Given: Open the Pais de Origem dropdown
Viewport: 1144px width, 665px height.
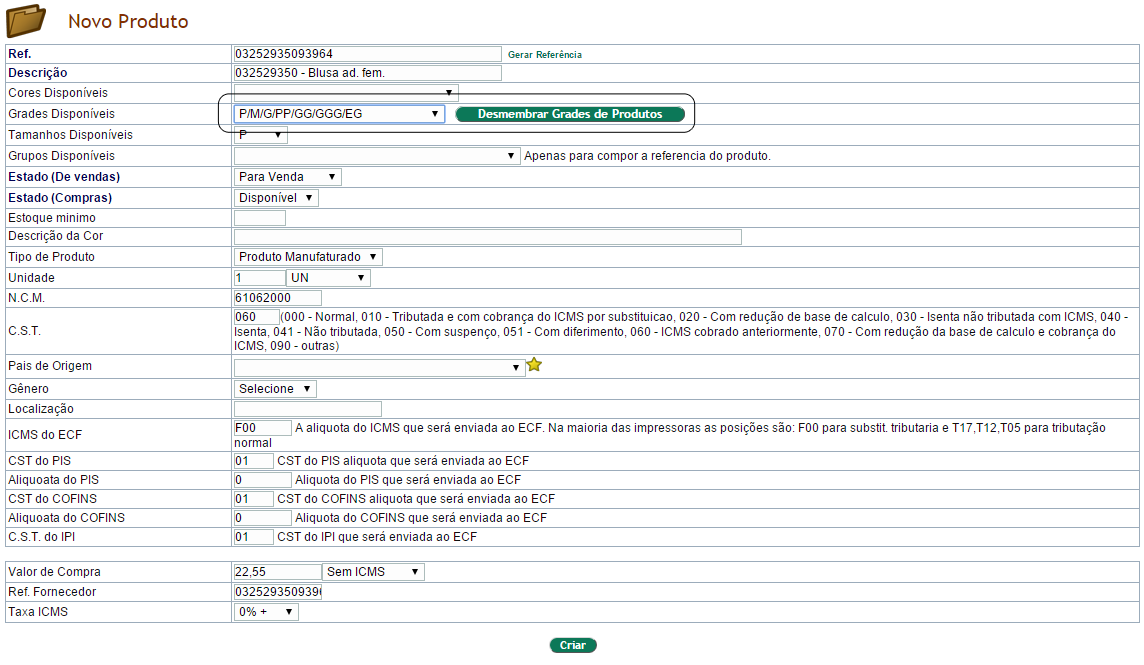Looking at the screenshot, I should [x=379, y=367].
